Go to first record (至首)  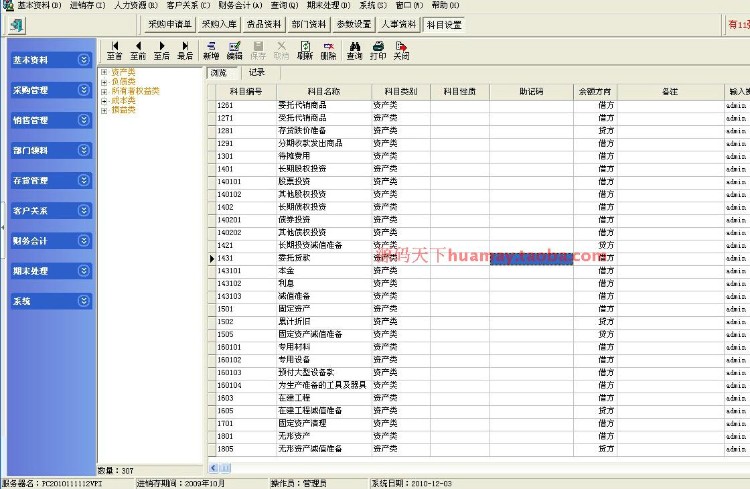tap(115, 51)
